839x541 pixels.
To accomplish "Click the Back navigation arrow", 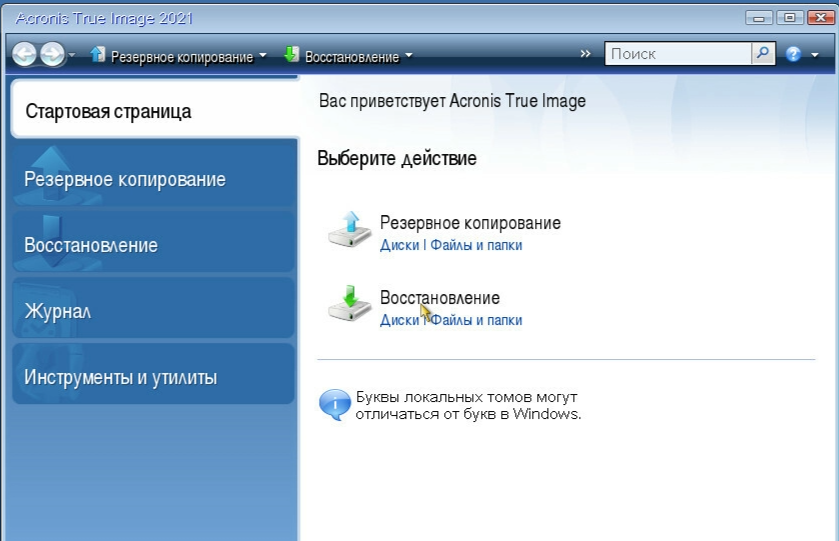I will click(24, 55).
